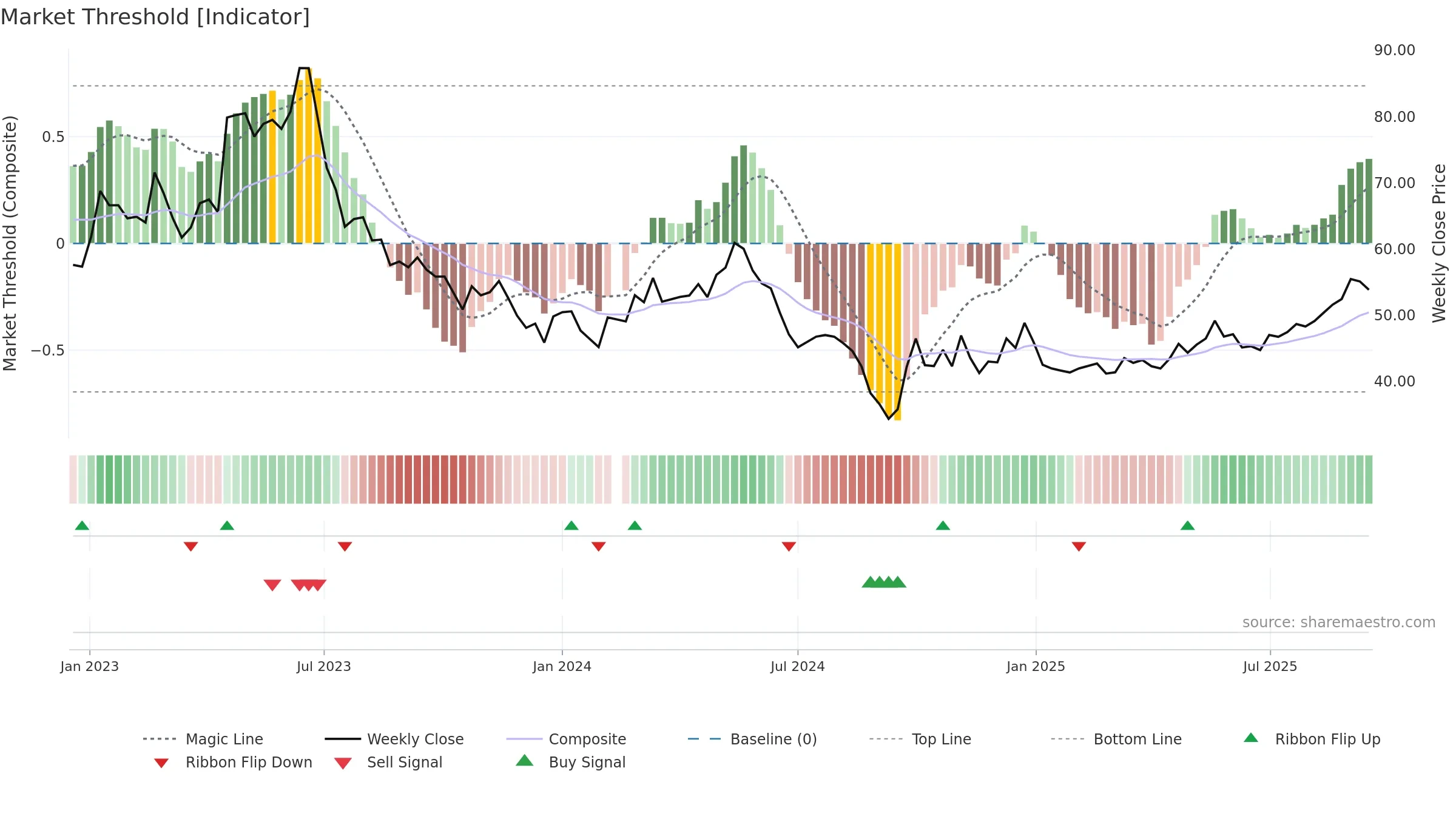Click the source: sharemaestro.com text
The image size is (1456, 819).
(1339, 622)
